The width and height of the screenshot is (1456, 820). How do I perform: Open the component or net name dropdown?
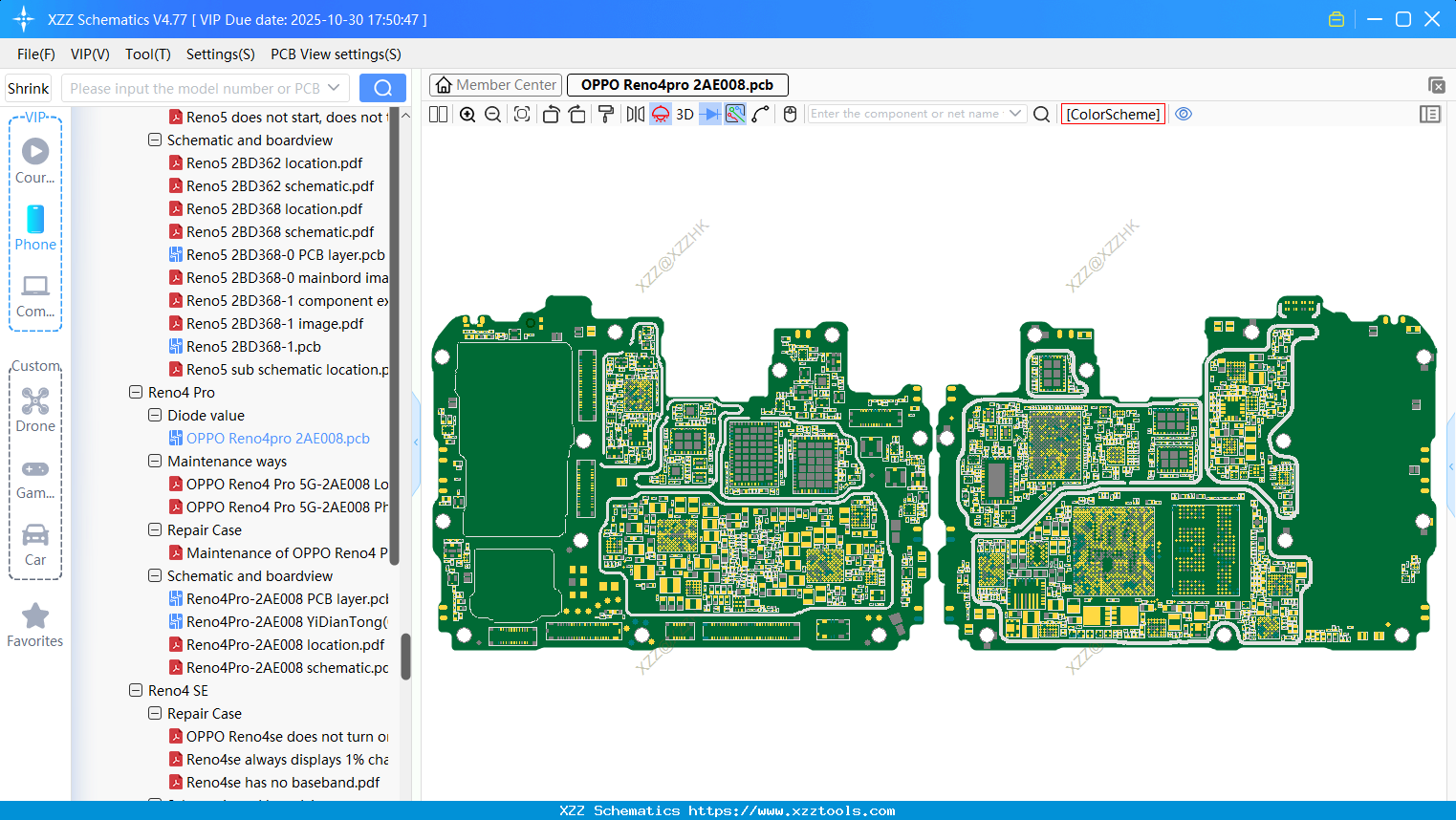pyautogui.click(x=1015, y=114)
